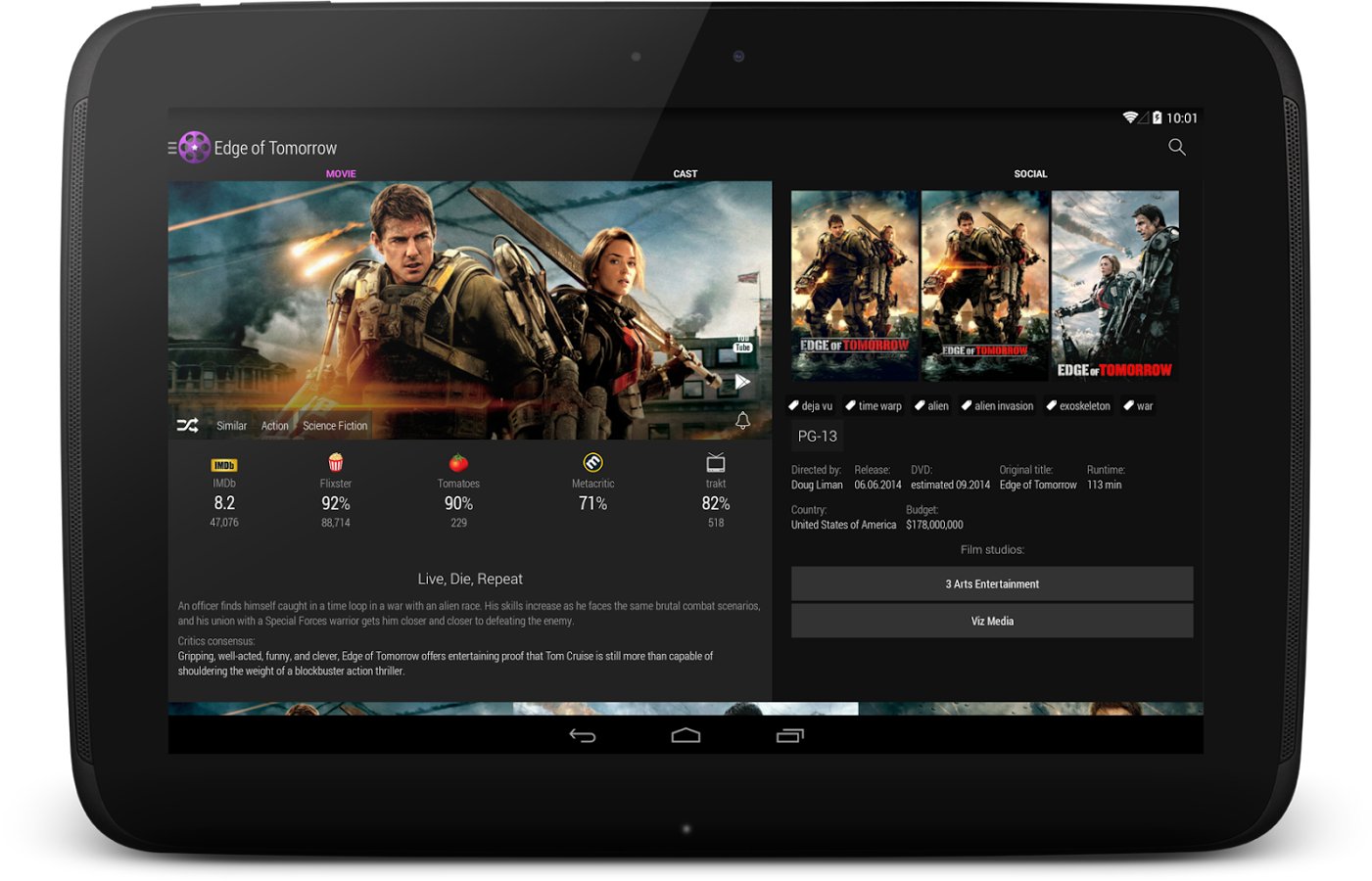
Task: Set a reminder with the bell icon
Action: pyautogui.click(x=742, y=421)
